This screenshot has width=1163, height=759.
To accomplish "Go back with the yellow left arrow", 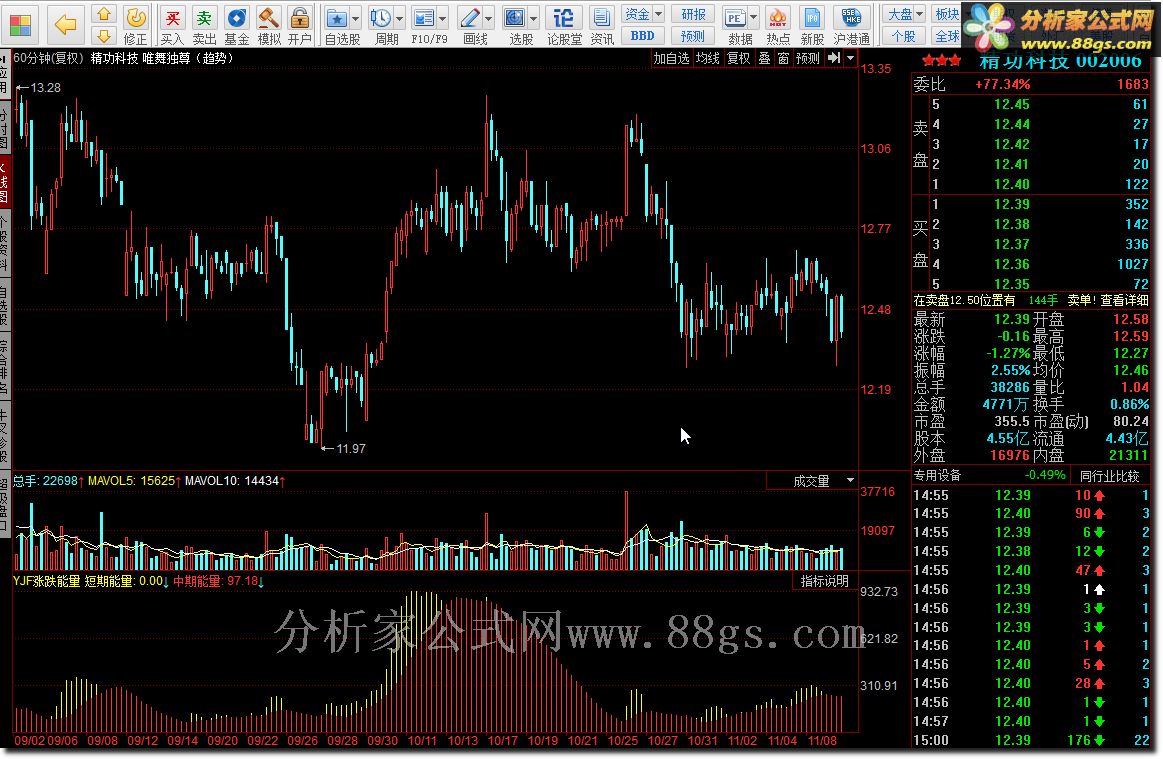I will [x=65, y=25].
